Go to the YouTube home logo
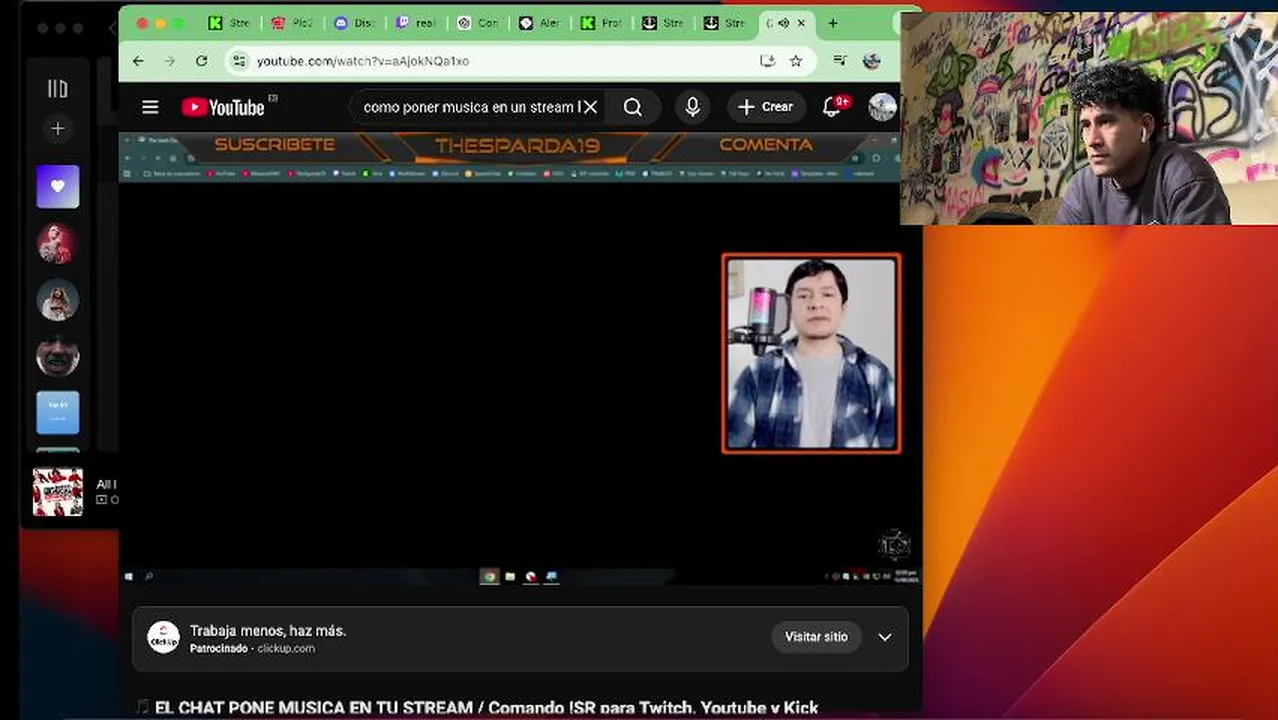The image size is (1278, 720). [x=223, y=107]
